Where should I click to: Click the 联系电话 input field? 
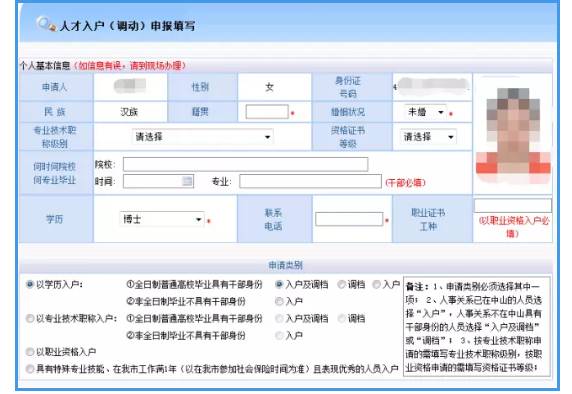pos(349,219)
